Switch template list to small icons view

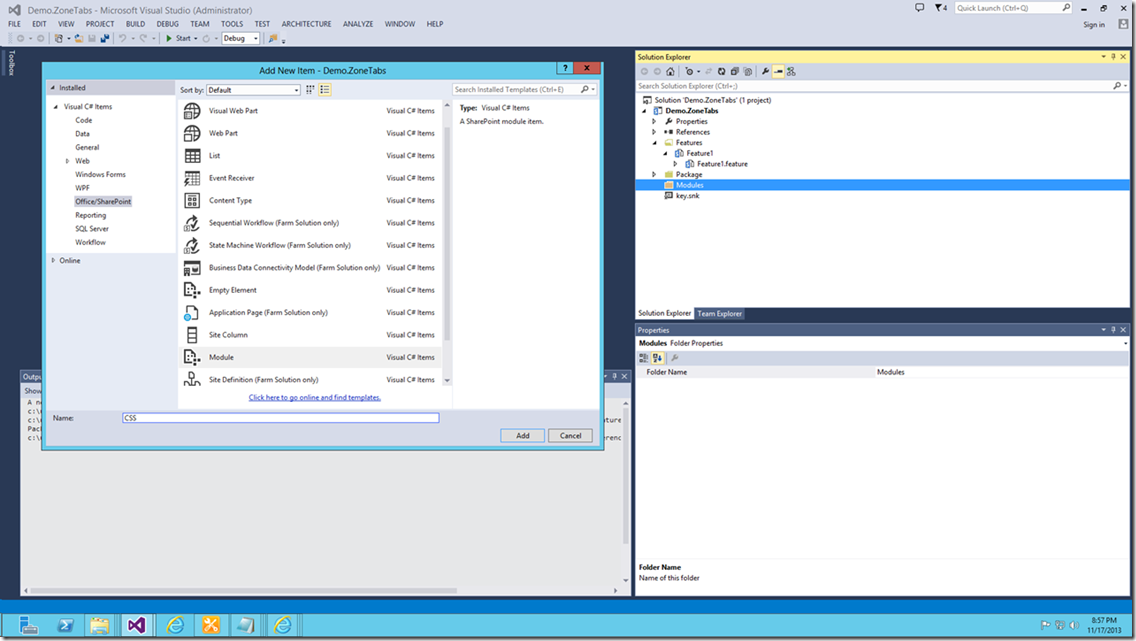pyautogui.click(x=310, y=90)
